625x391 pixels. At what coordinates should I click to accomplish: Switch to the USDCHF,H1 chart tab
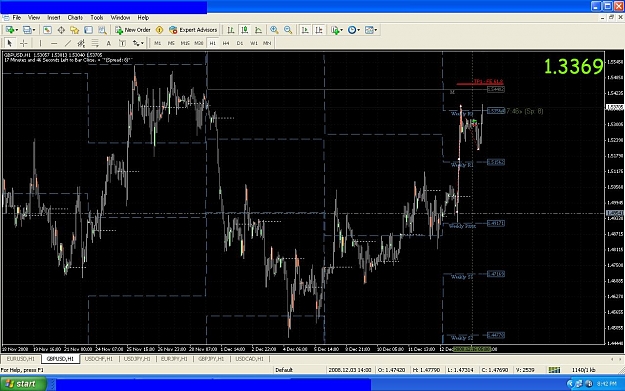point(99,359)
